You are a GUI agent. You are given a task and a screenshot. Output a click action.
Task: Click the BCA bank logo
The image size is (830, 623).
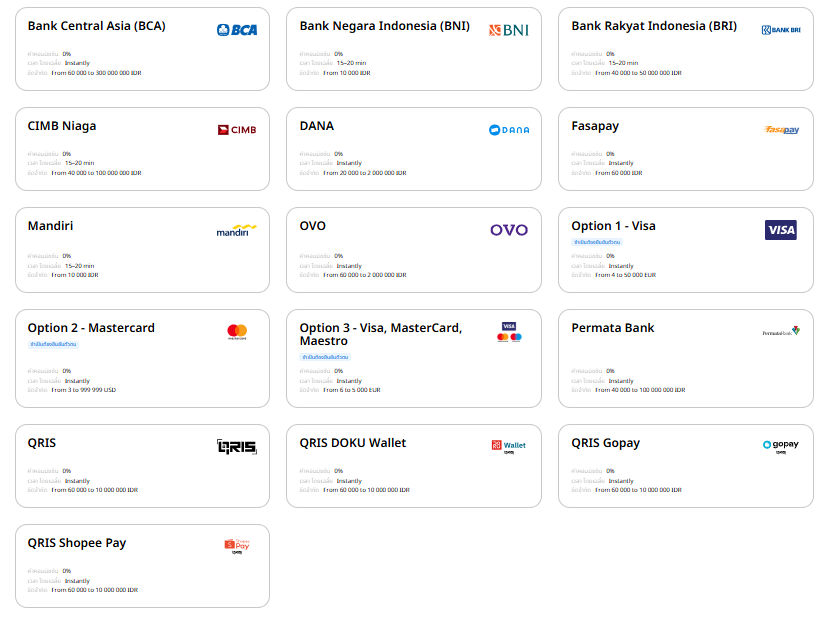(237, 30)
